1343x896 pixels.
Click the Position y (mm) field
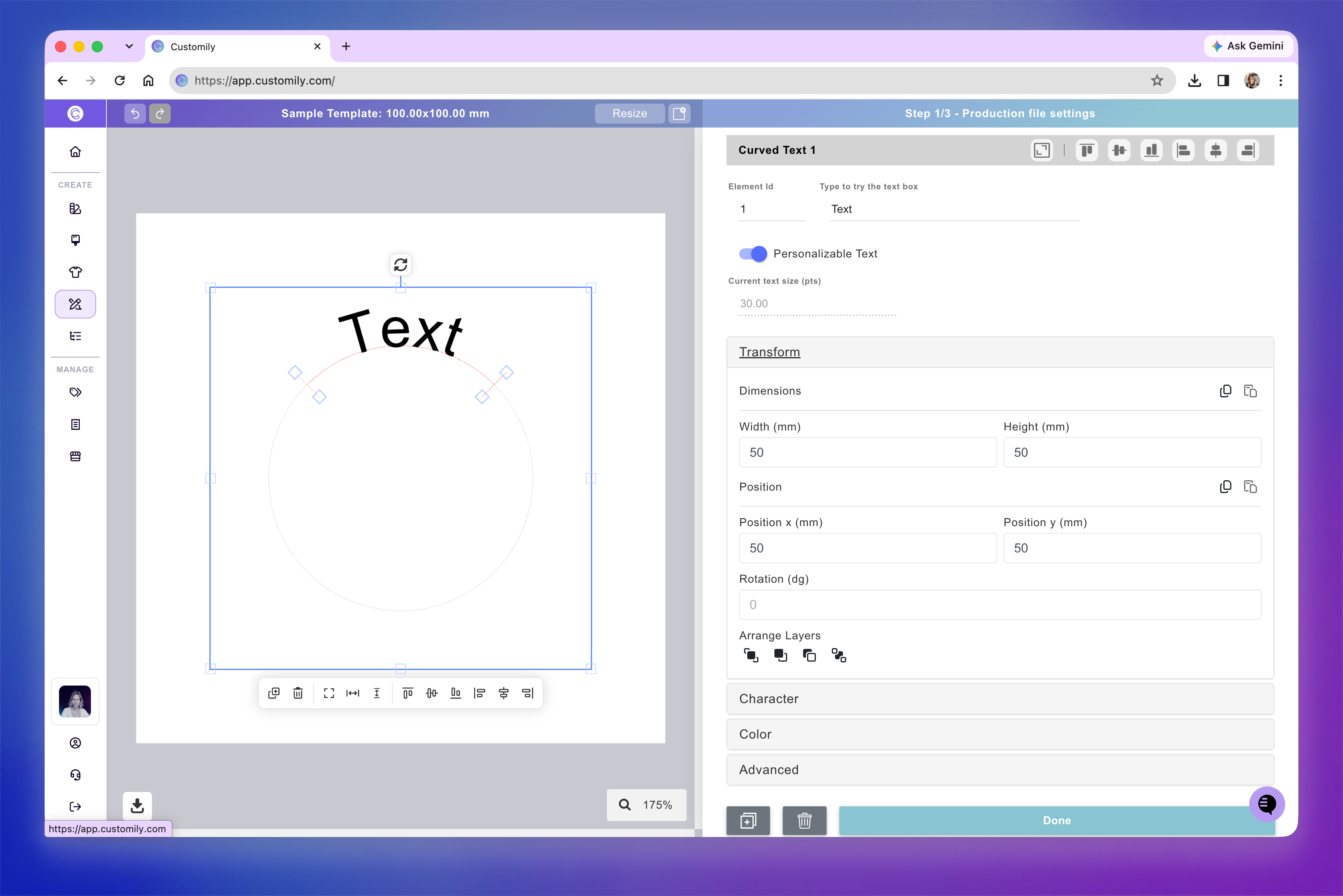click(x=1132, y=548)
